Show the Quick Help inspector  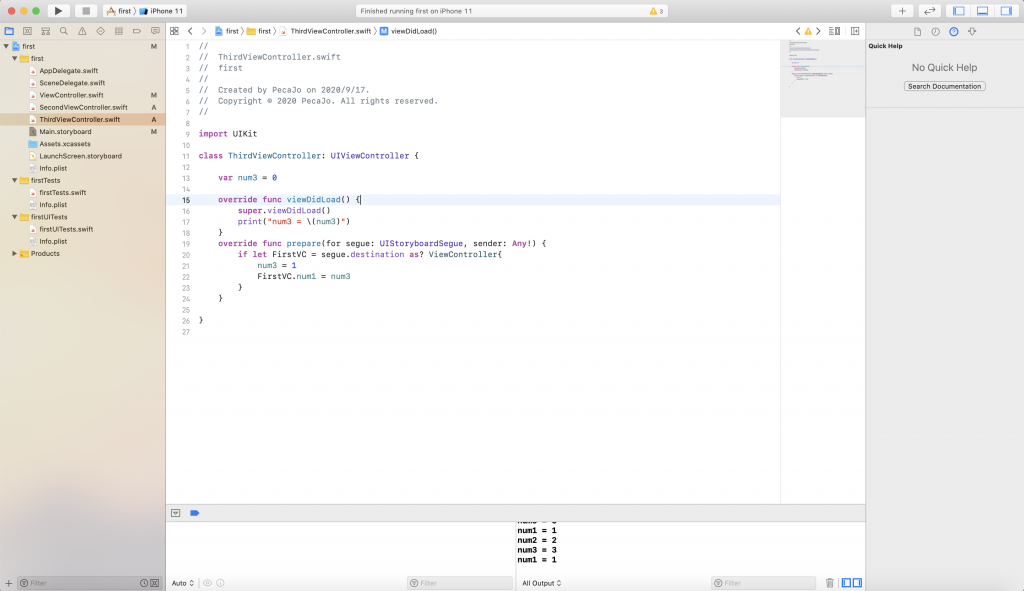click(x=954, y=32)
